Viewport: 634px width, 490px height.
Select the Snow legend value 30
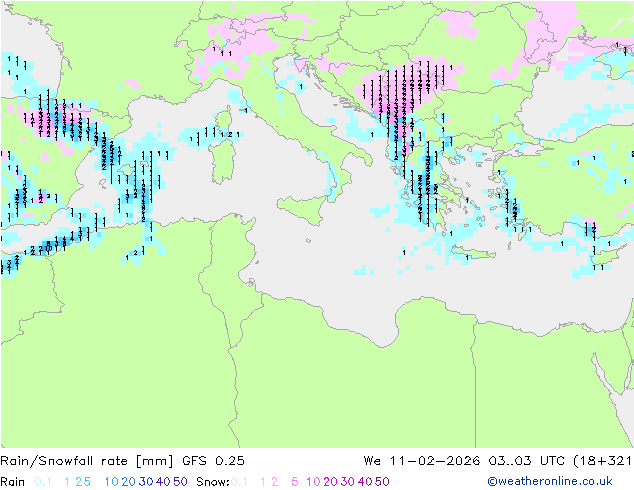coord(348,482)
